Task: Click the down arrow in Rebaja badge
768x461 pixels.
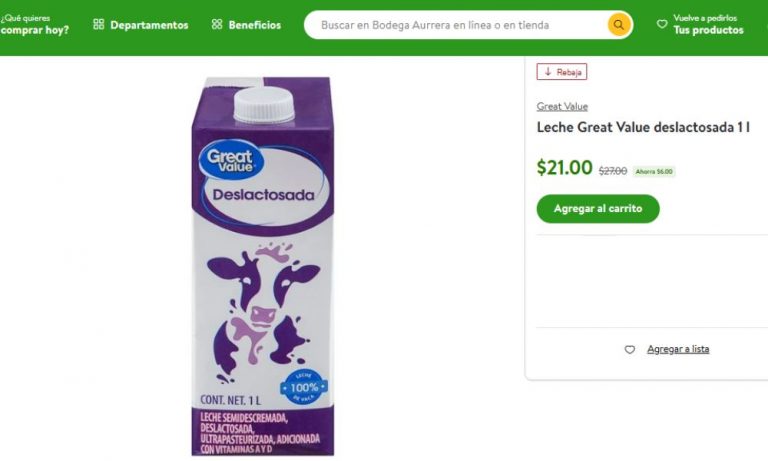Action: click(x=548, y=72)
